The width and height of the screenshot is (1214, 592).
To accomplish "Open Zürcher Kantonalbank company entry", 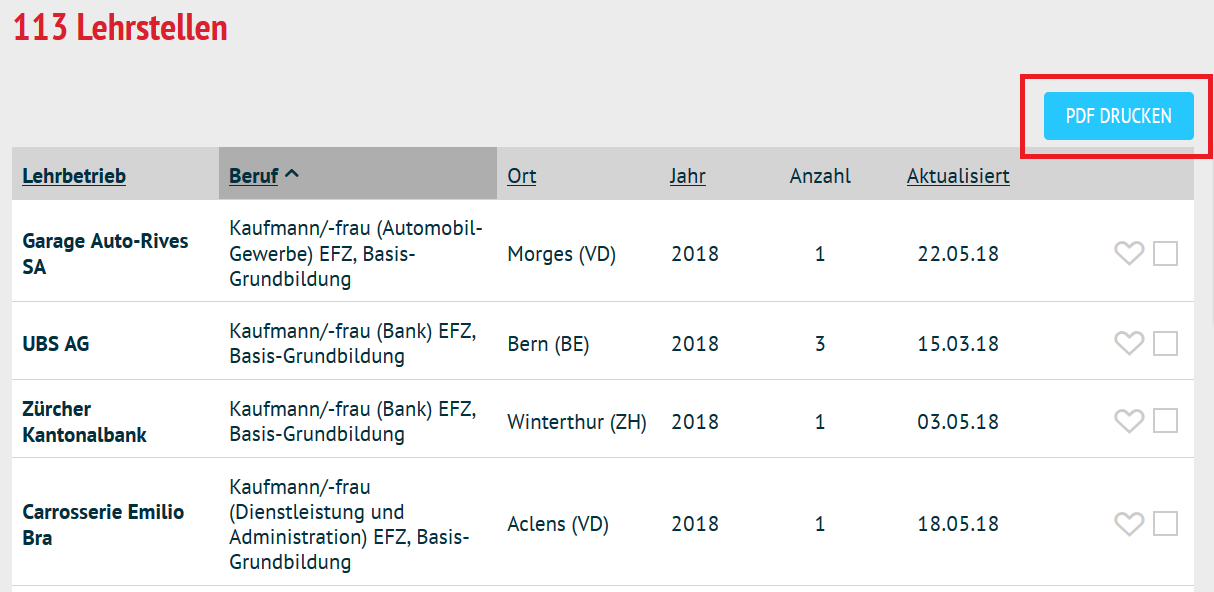I will [x=85, y=422].
